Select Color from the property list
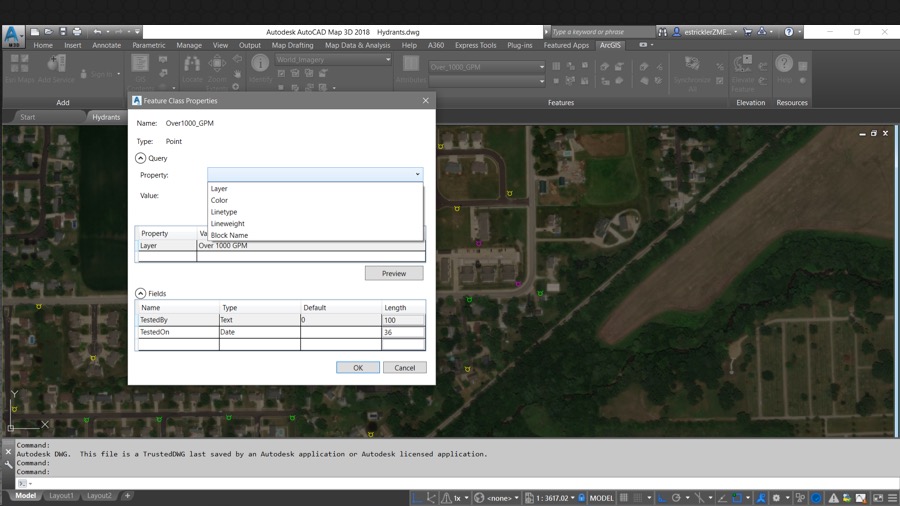This screenshot has width=900, height=506. tap(219, 200)
